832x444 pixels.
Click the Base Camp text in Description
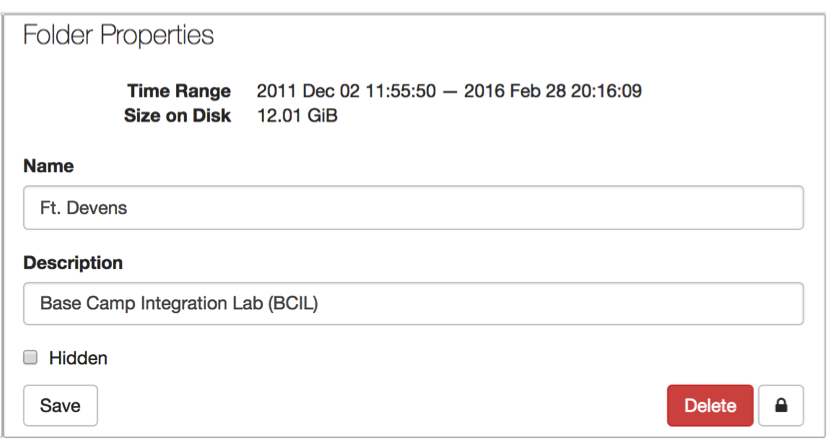coord(88,303)
